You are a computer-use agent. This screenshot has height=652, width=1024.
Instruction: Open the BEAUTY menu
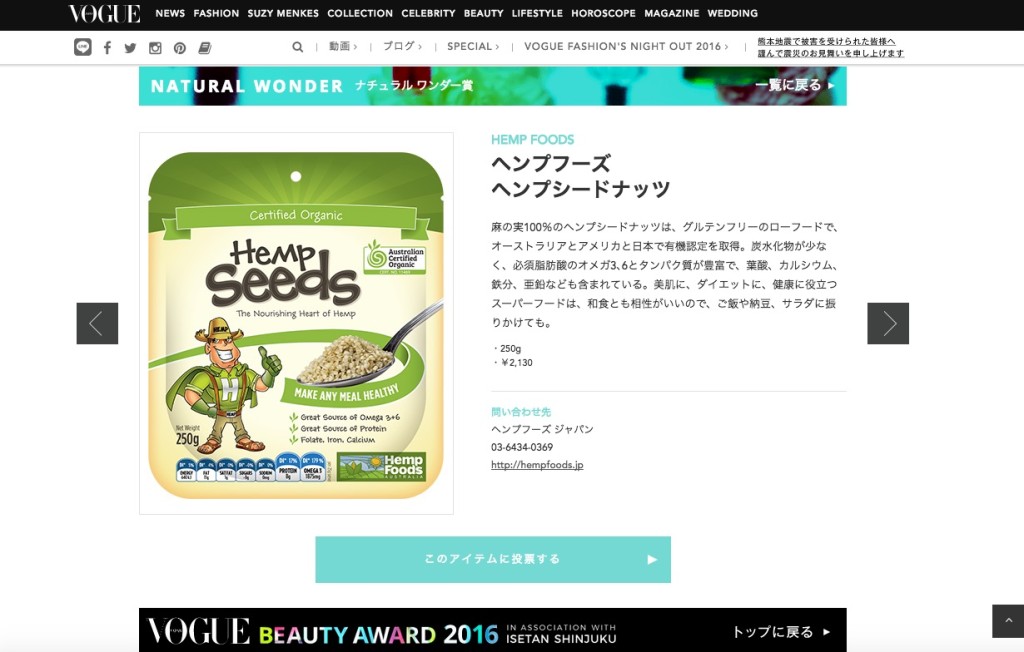click(483, 13)
